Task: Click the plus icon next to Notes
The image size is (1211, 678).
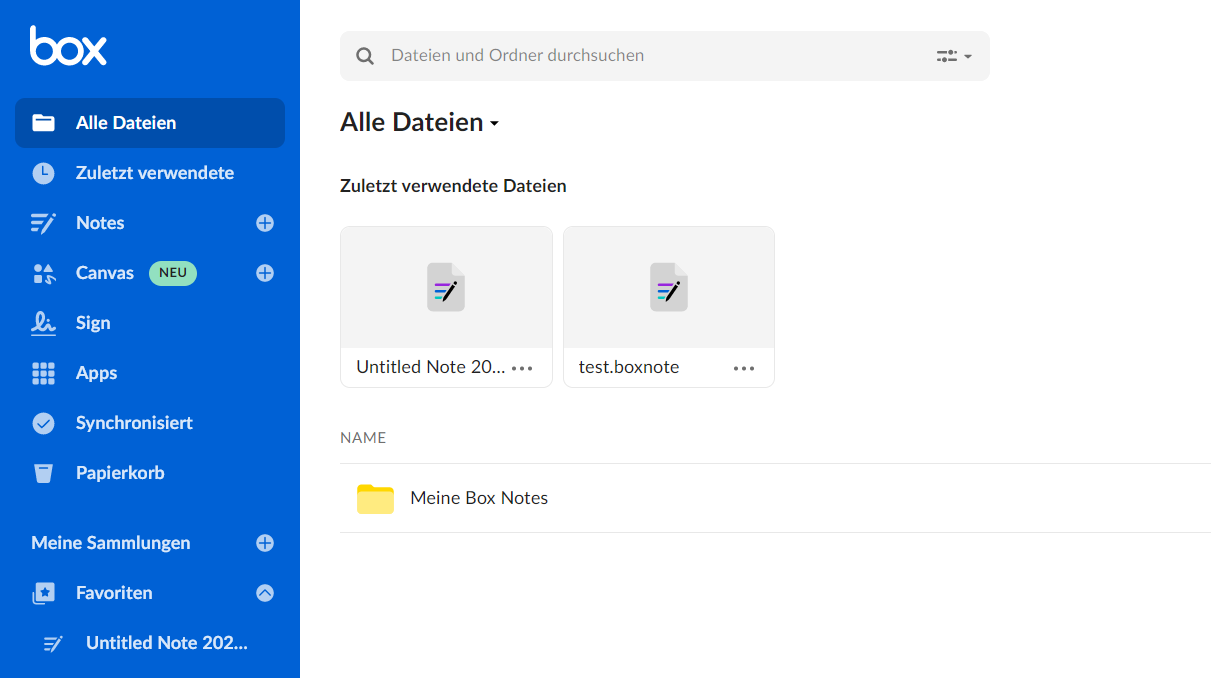Action: coord(265,223)
